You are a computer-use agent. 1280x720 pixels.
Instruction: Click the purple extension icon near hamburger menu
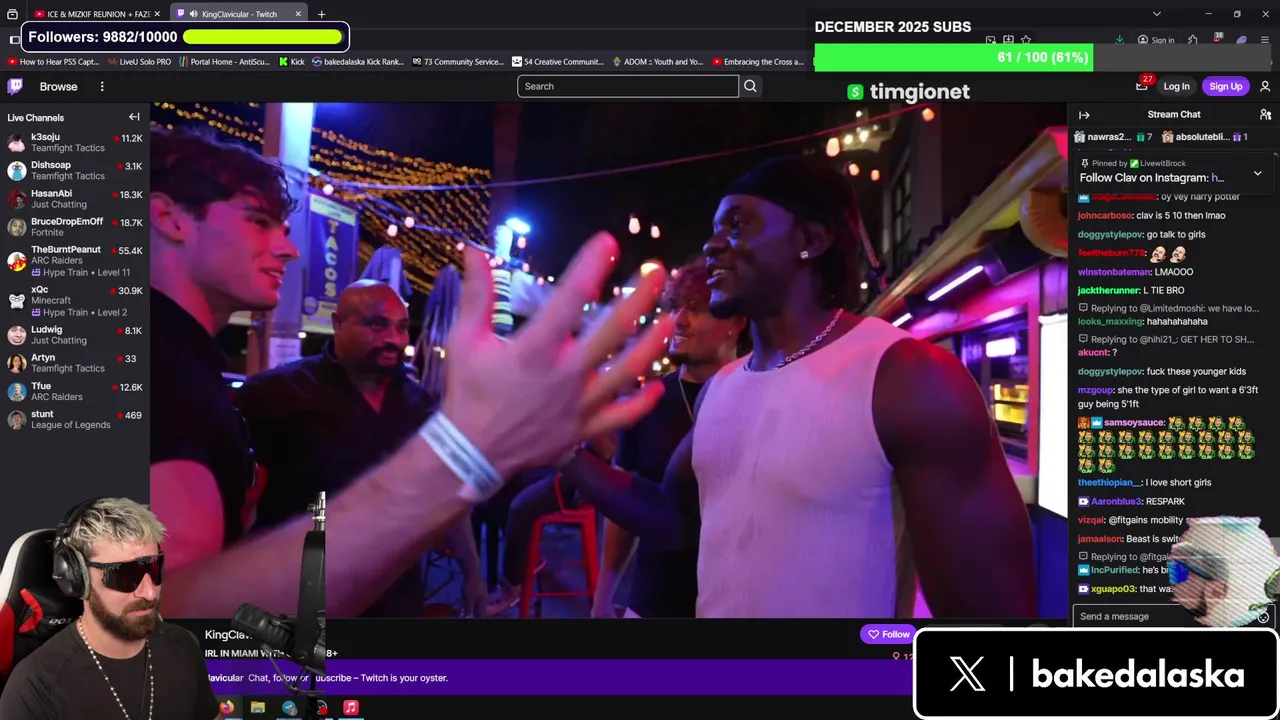tap(1241, 40)
